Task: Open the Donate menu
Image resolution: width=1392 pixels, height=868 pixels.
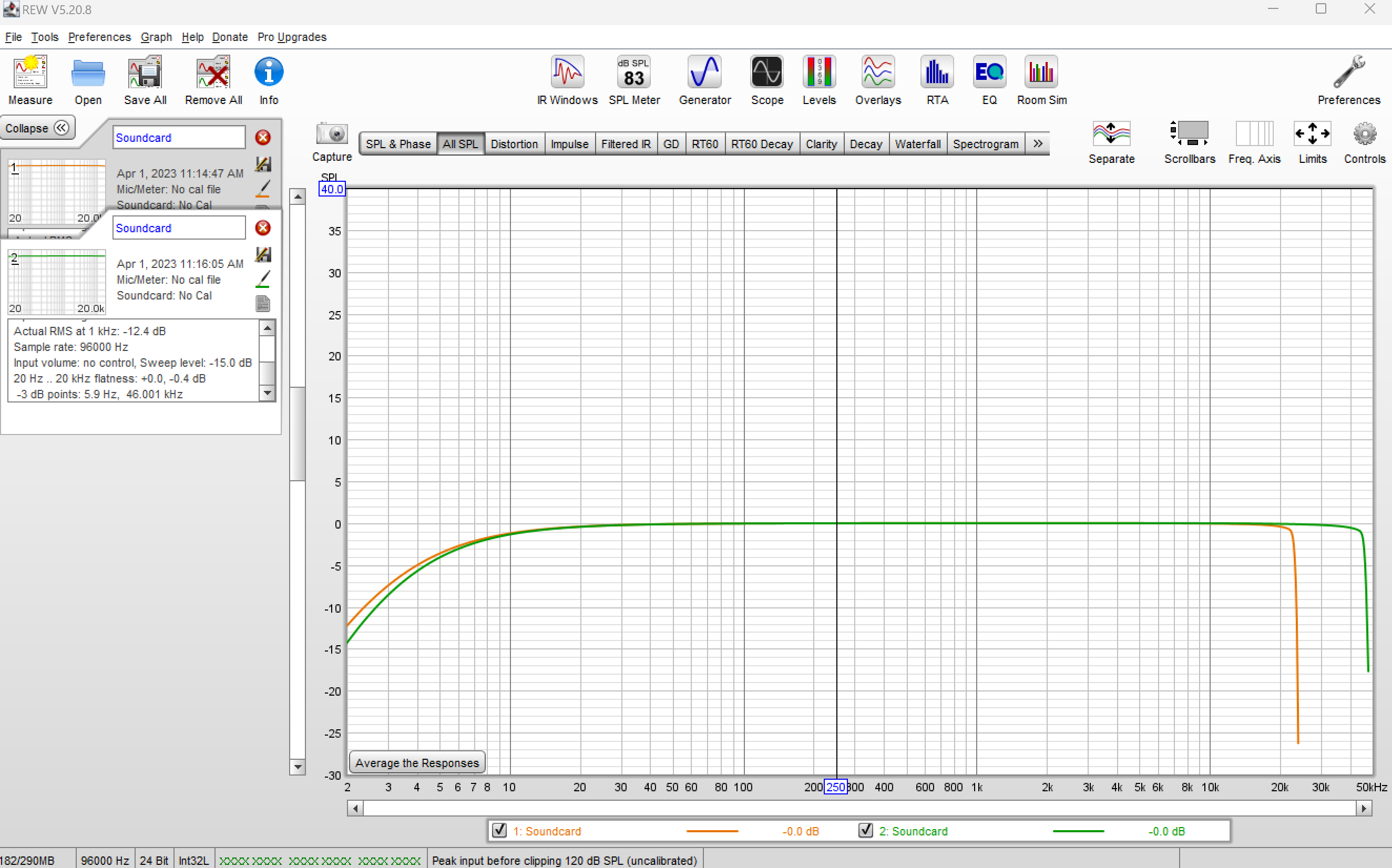Action: pyautogui.click(x=230, y=37)
